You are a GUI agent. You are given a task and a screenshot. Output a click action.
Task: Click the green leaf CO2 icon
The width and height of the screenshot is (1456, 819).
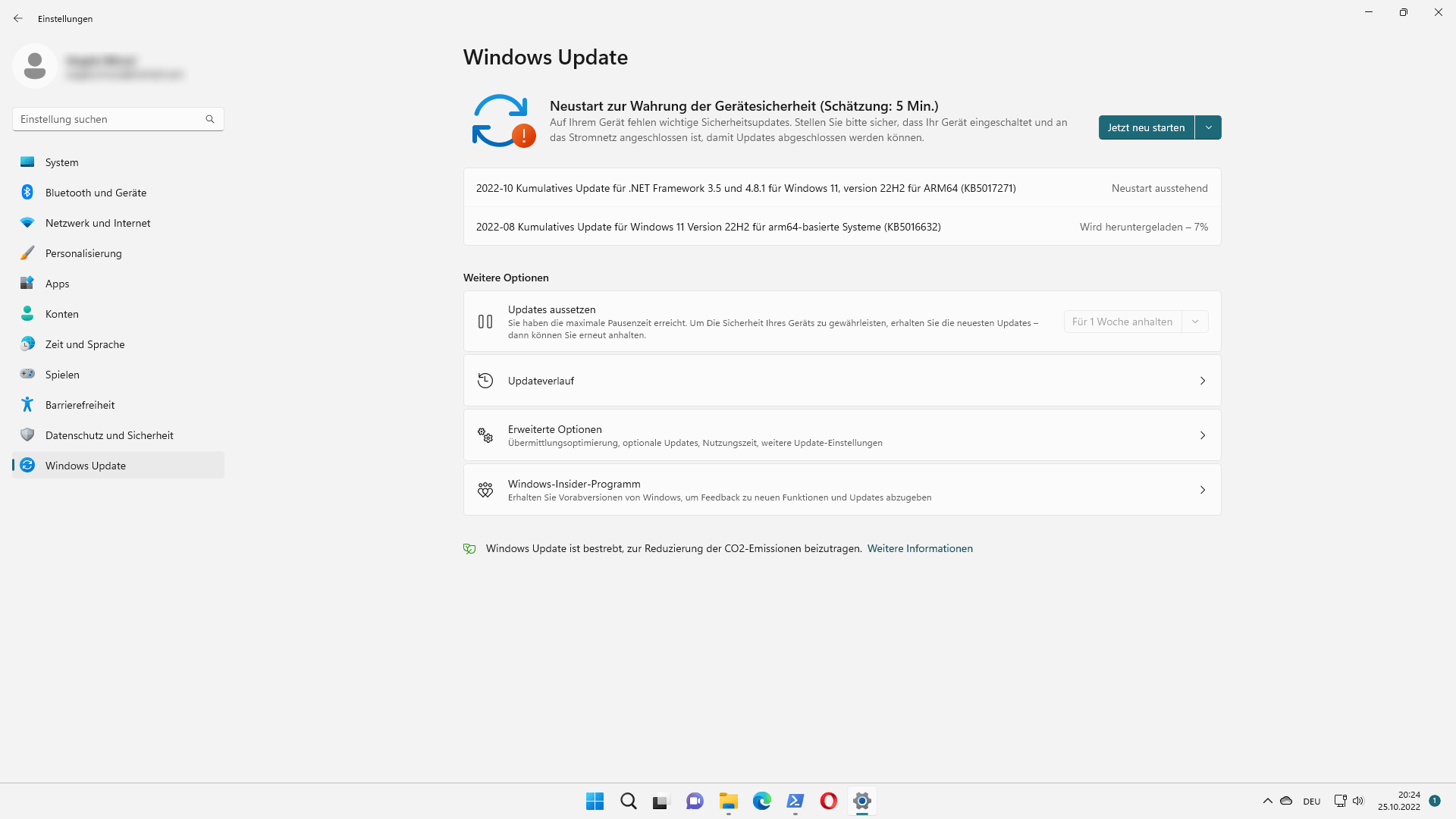pyautogui.click(x=469, y=548)
